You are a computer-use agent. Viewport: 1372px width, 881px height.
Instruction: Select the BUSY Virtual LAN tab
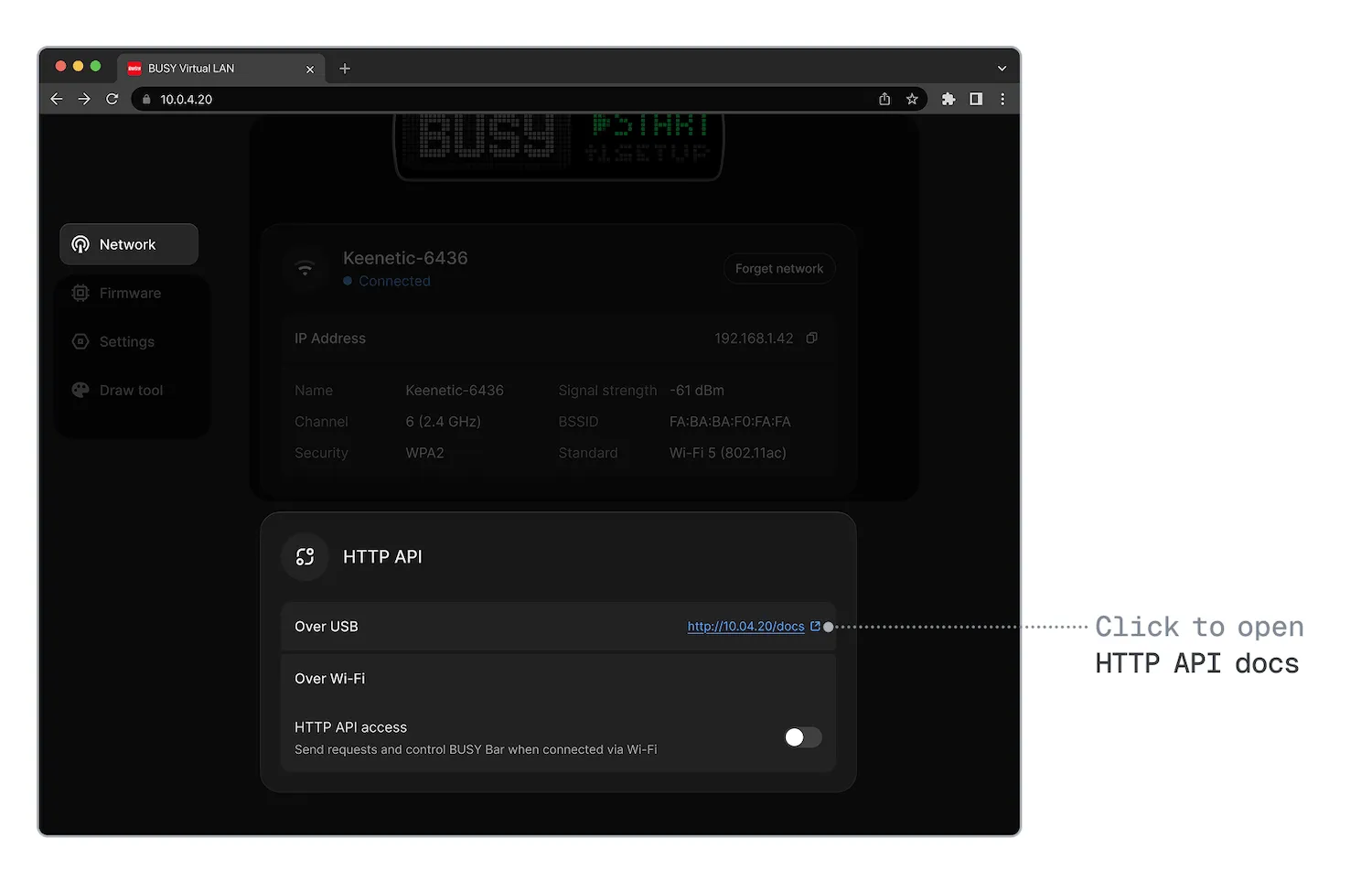tap(221, 69)
